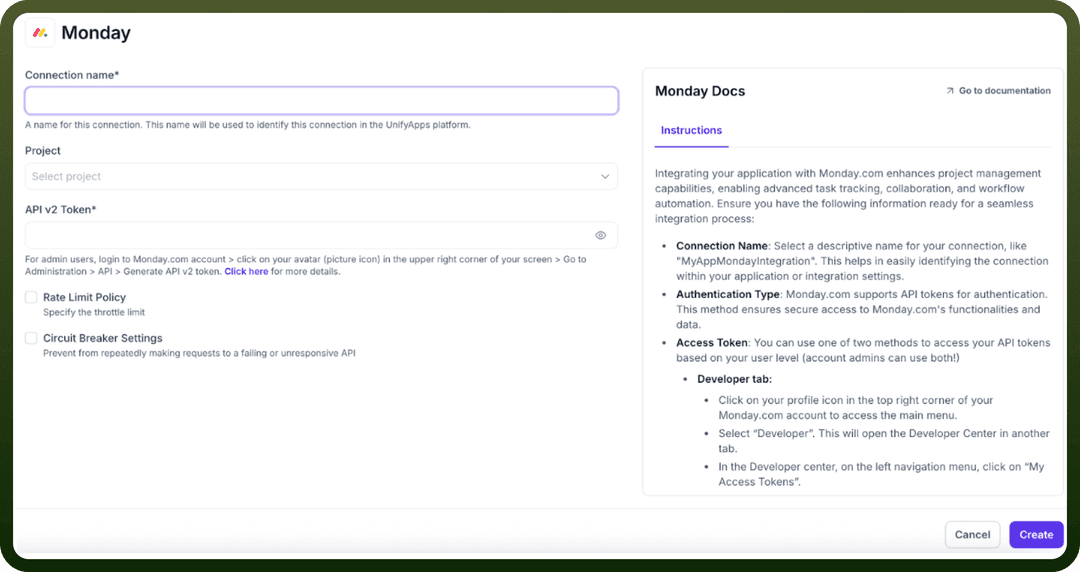Click the Circuit Breaker Settings label
Viewport: 1080px width, 572px height.
tap(103, 338)
